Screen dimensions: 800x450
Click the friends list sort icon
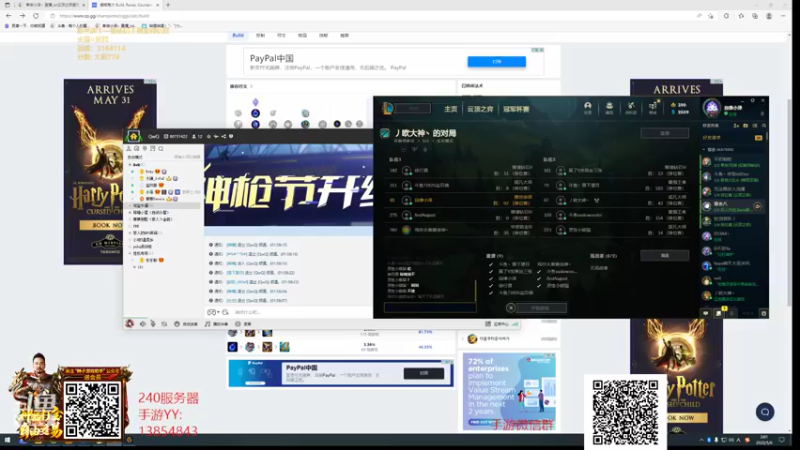point(755,126)
